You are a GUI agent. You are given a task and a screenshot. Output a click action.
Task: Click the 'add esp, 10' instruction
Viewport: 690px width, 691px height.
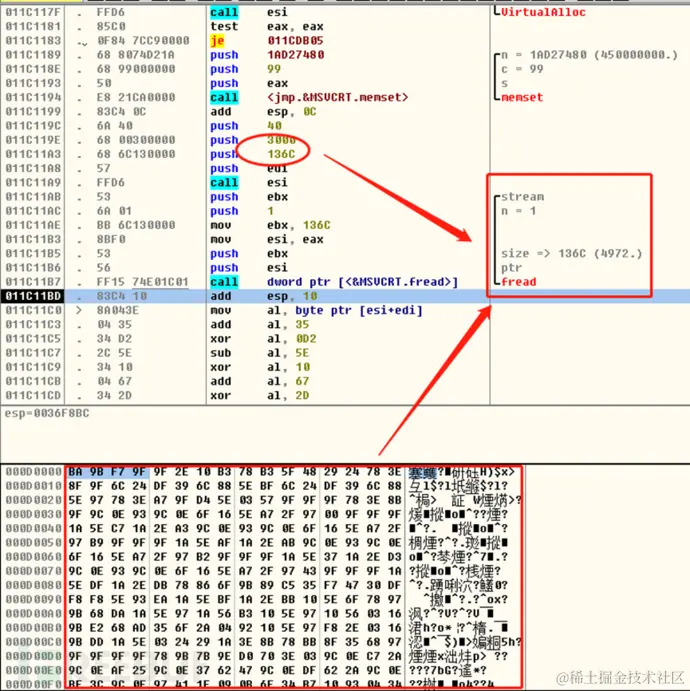263,296
